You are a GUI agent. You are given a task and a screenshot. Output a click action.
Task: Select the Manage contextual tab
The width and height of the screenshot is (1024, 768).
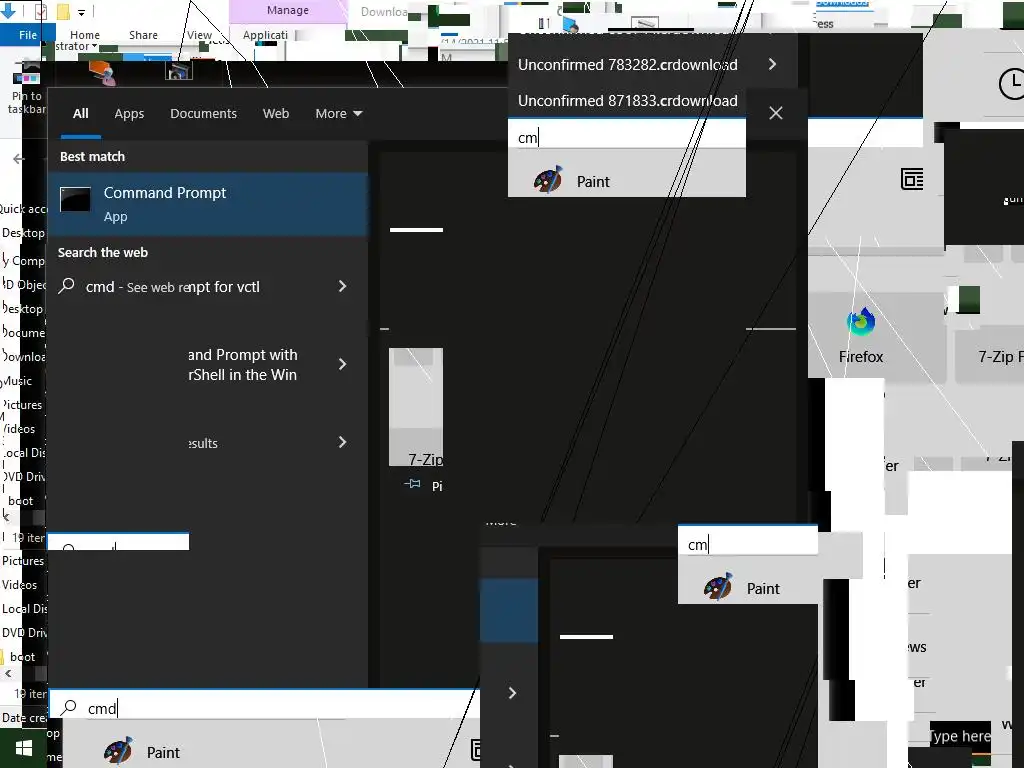pyautogui.click(x=287, y=10)
